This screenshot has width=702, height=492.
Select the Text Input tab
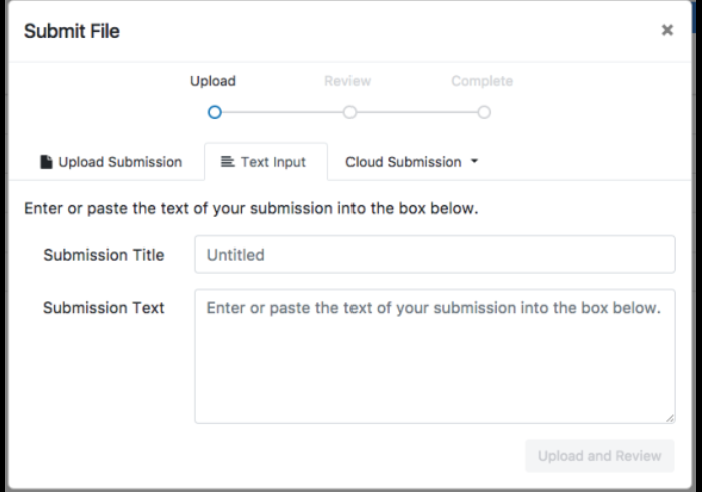(266, 162)
